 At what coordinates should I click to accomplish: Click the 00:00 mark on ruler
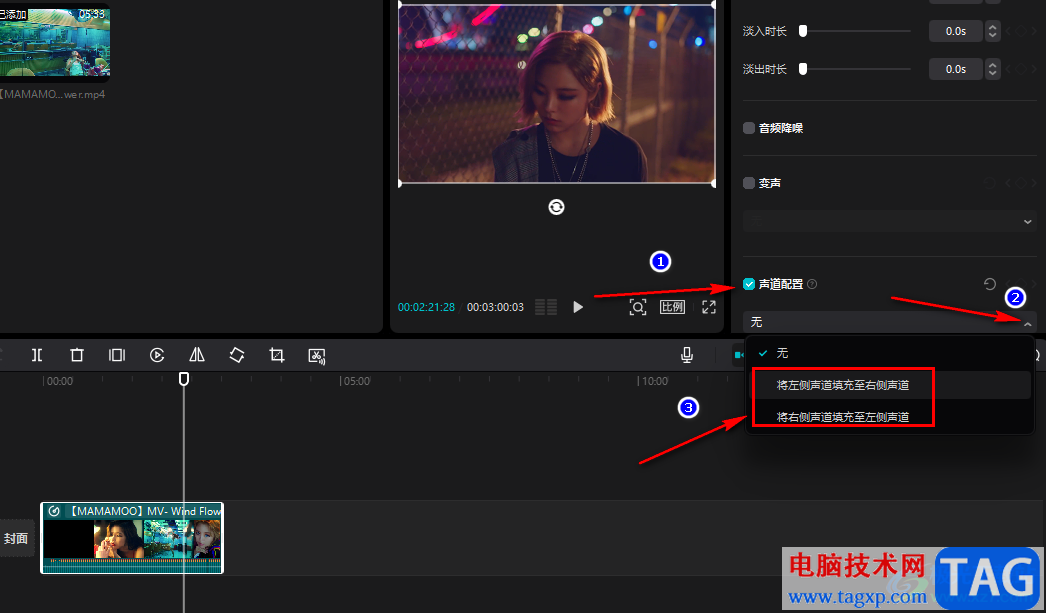(x=59, y=381)
